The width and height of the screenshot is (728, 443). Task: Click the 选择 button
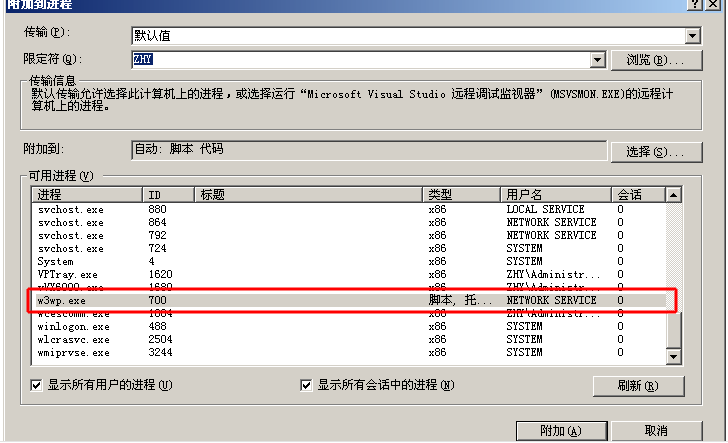coord(649,152)
